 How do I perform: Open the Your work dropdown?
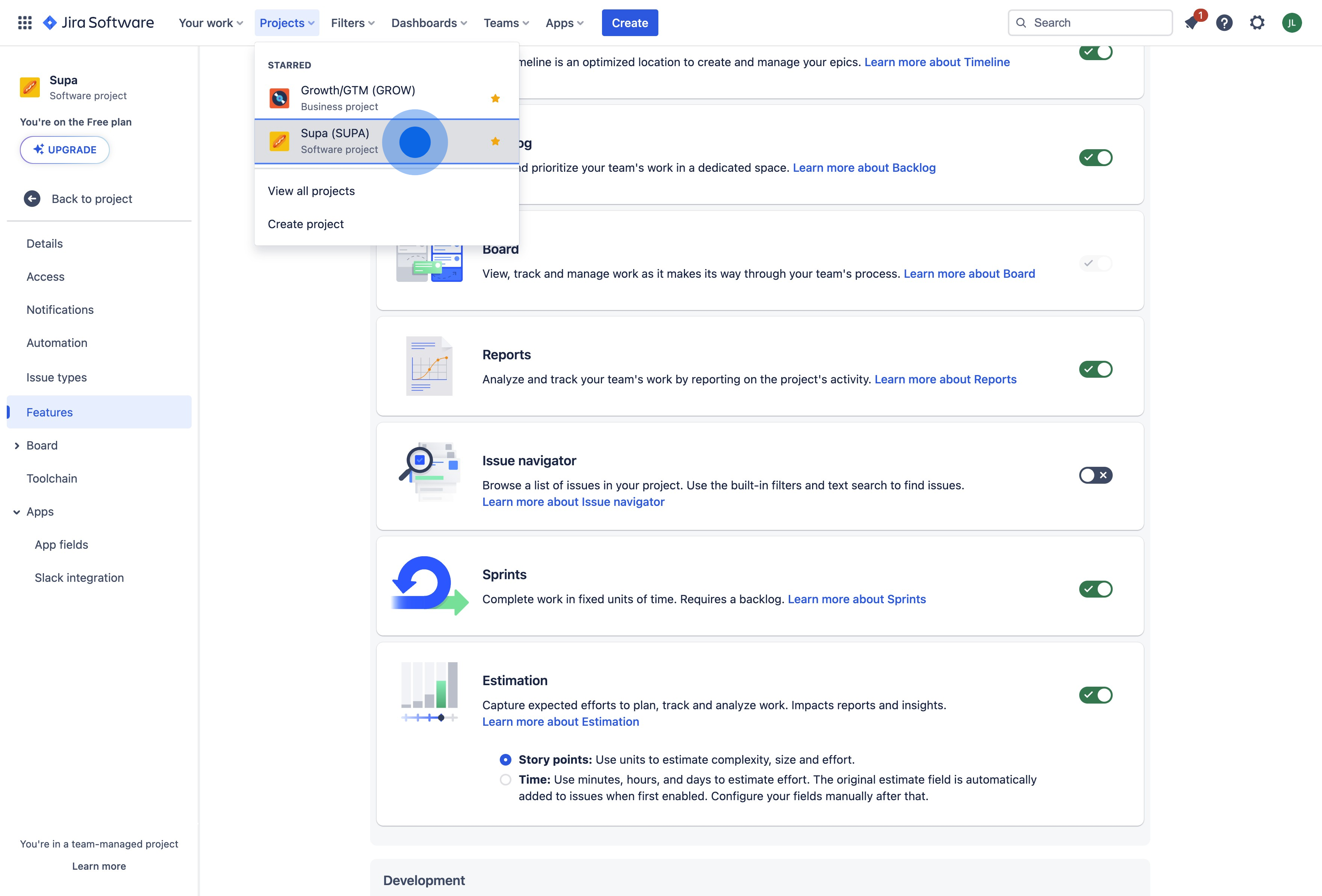(210, 23)
